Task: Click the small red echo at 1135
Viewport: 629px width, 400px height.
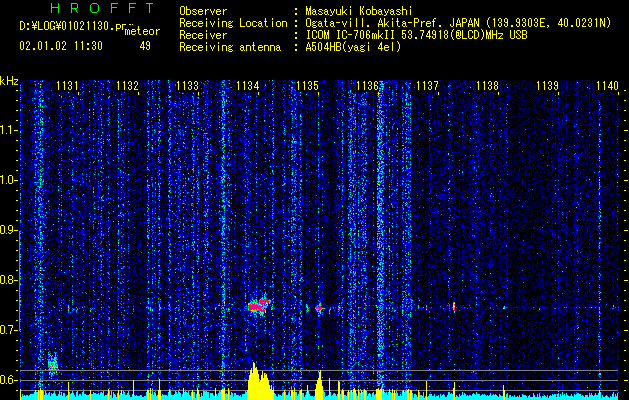Action: click(x=319, y=308)
